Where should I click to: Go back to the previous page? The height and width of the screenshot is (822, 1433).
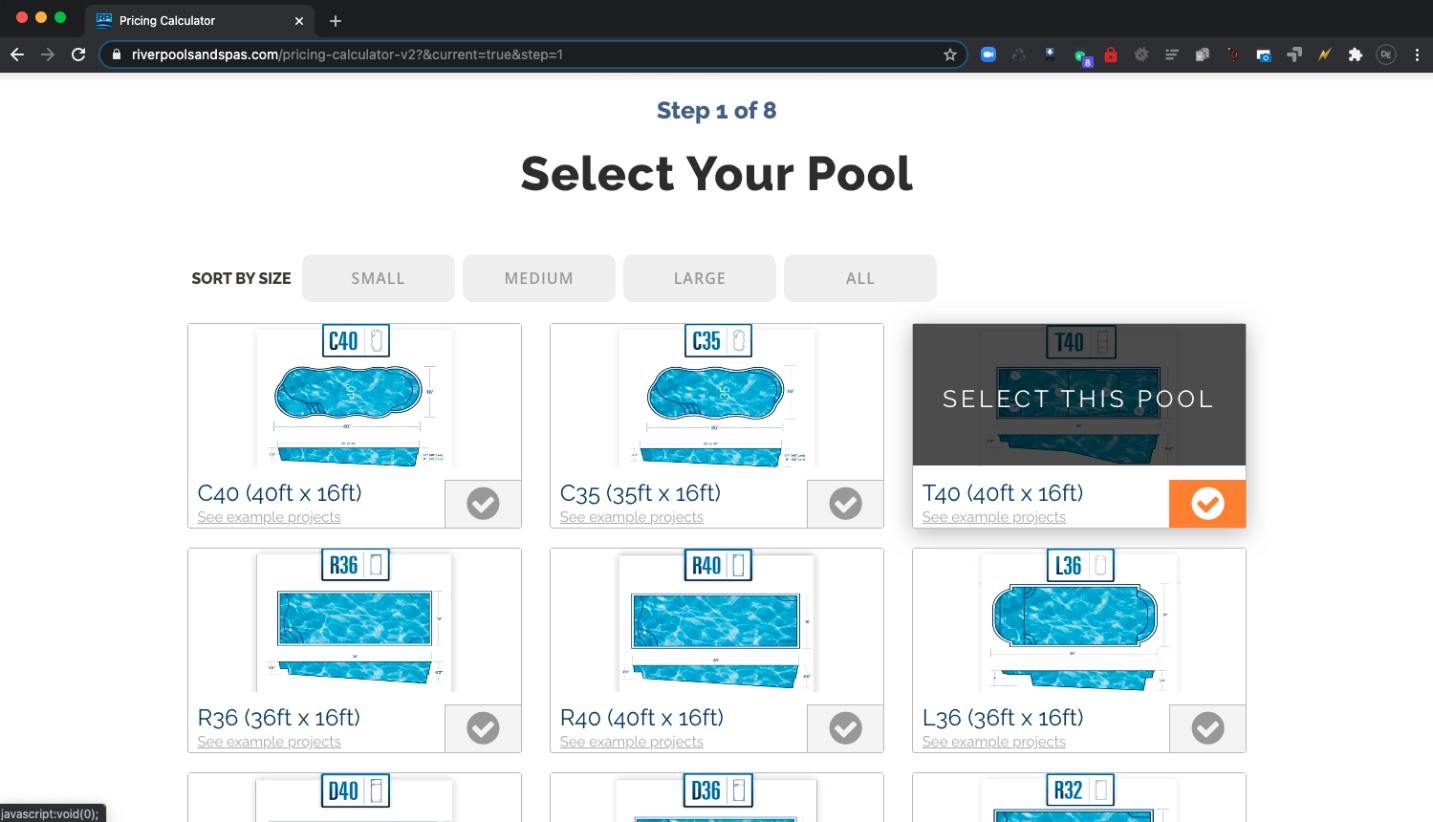click(x=17, y=55)
